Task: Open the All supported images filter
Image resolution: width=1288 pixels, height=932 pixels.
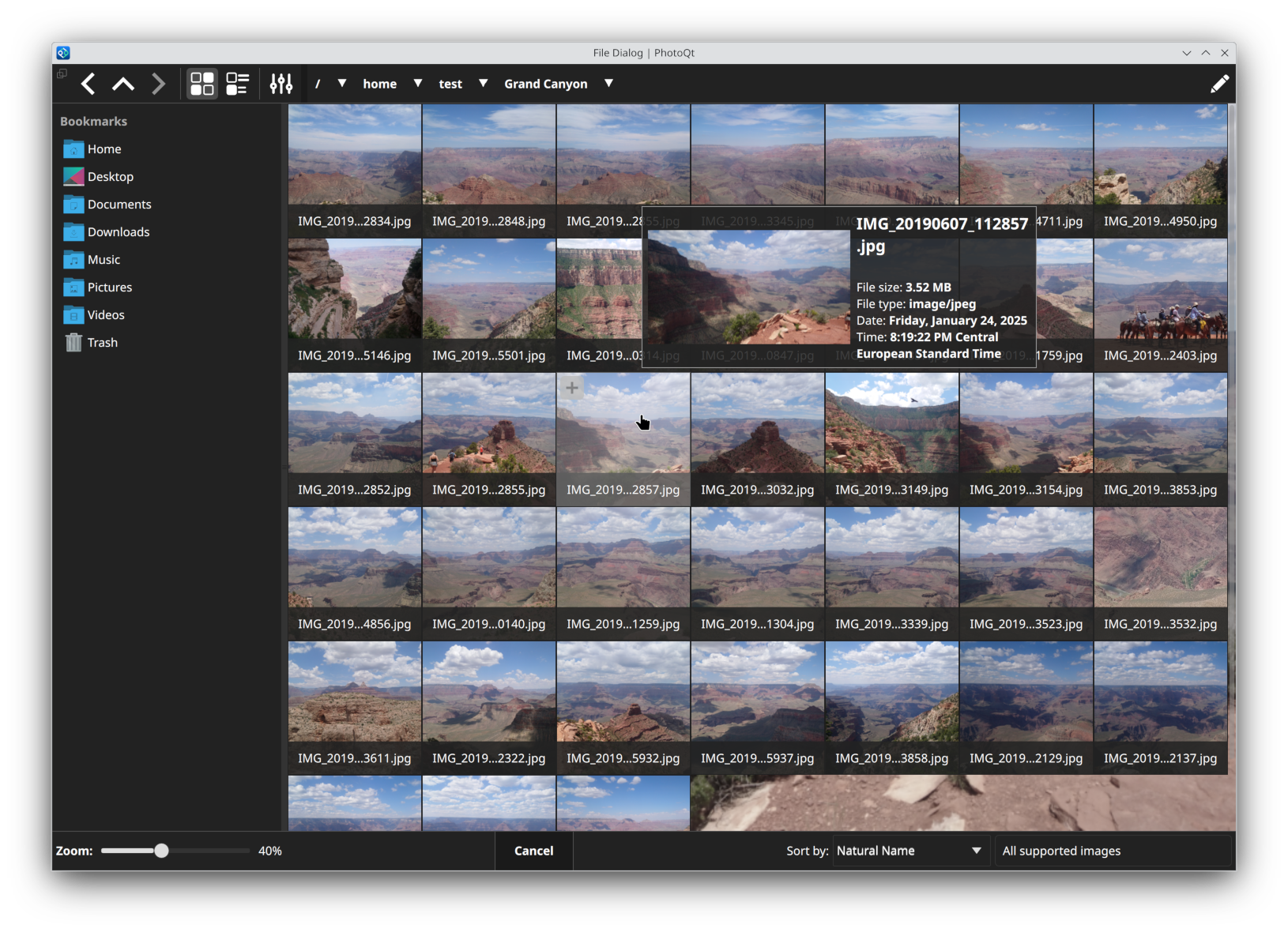Action: pos(1113,851)
